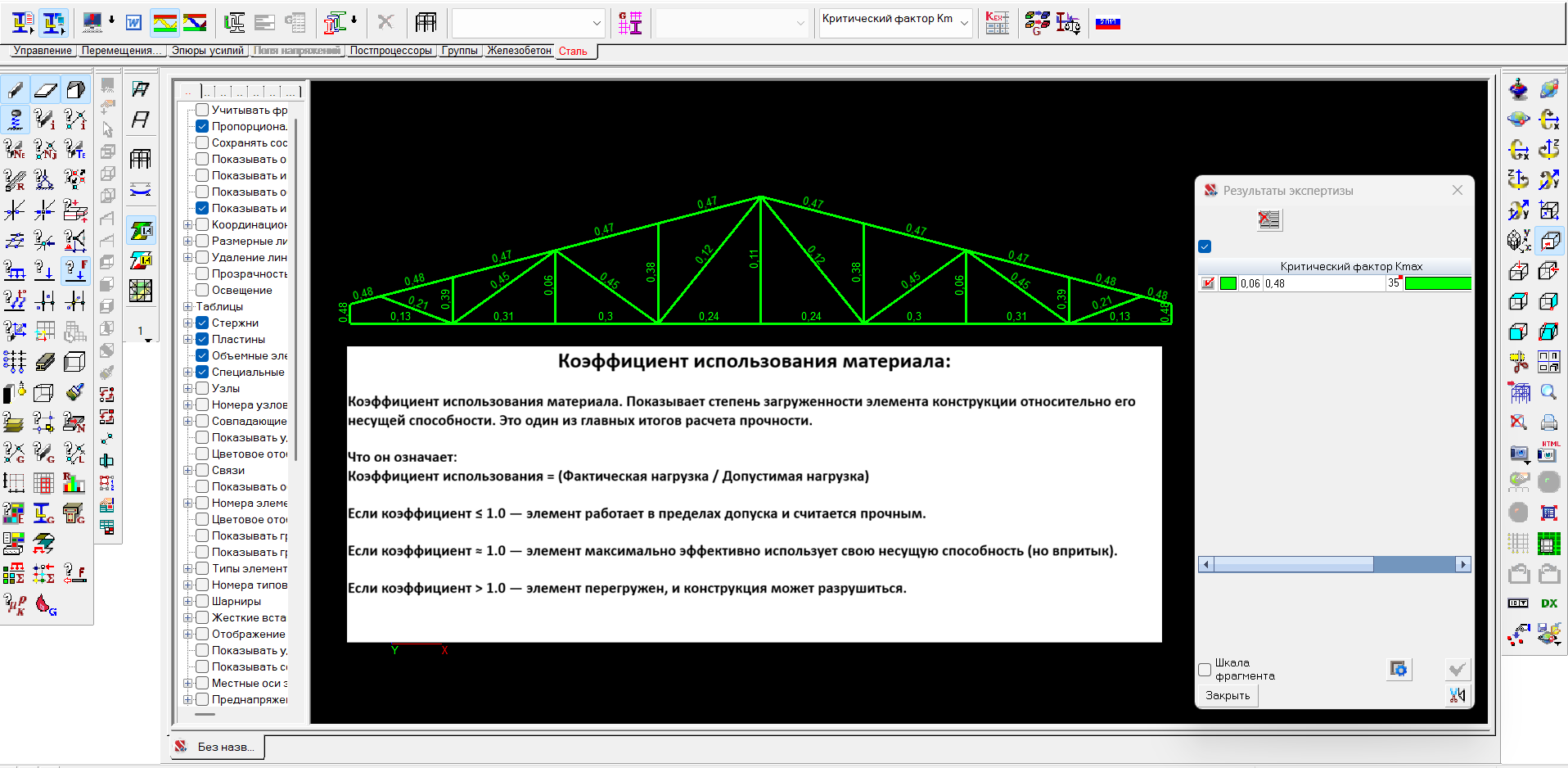Open the monitor display settings icon
This screenshot has width=1568, height=768.
(x=93, y=23)
